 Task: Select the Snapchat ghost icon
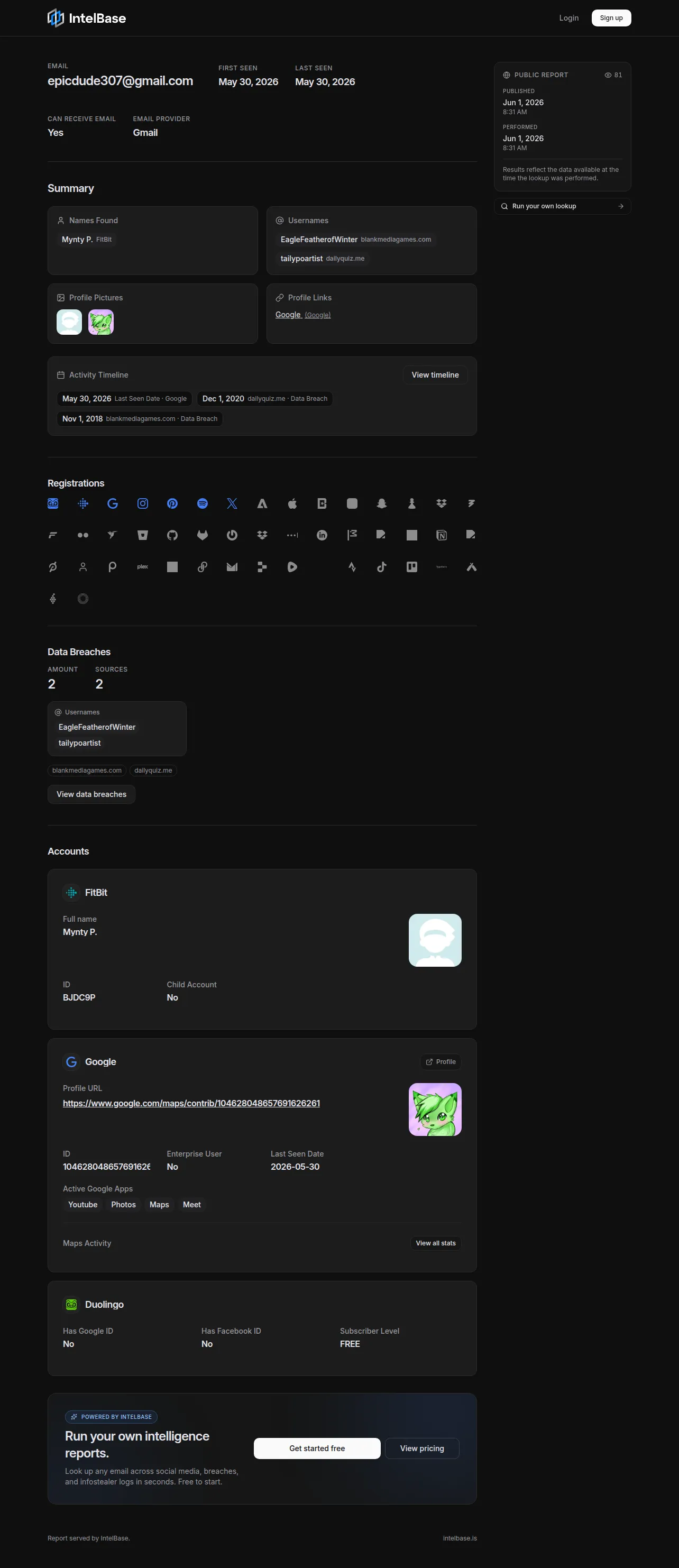(381, 503)
